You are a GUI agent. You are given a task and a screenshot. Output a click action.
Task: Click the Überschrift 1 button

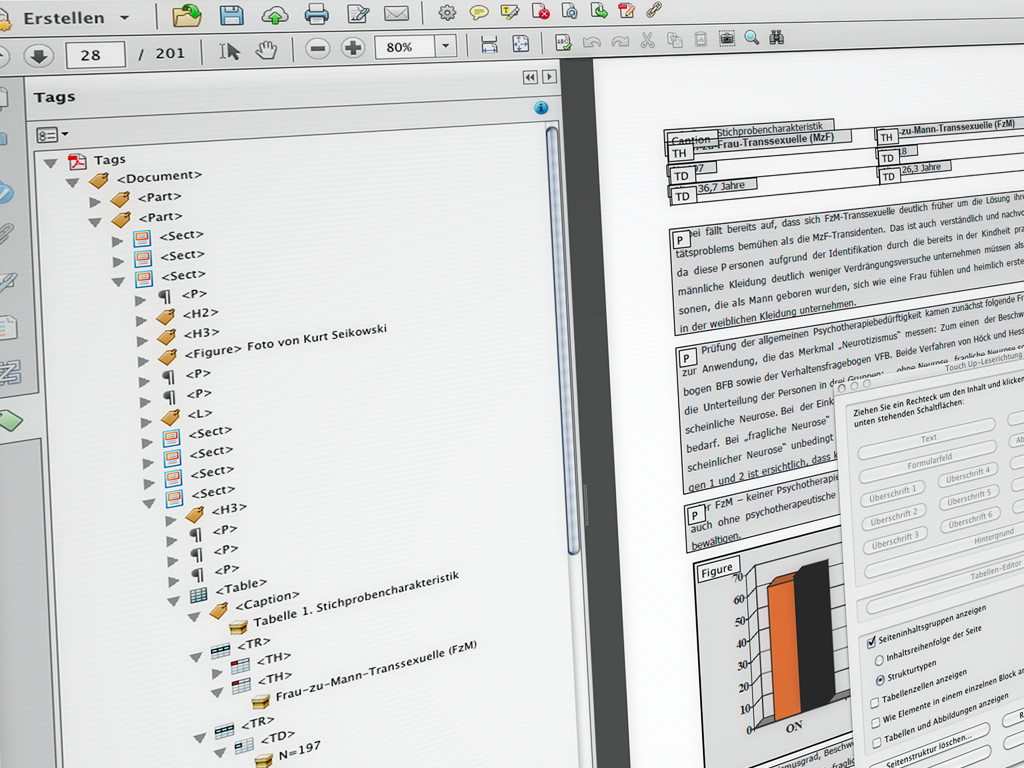(x=892, y=494)
